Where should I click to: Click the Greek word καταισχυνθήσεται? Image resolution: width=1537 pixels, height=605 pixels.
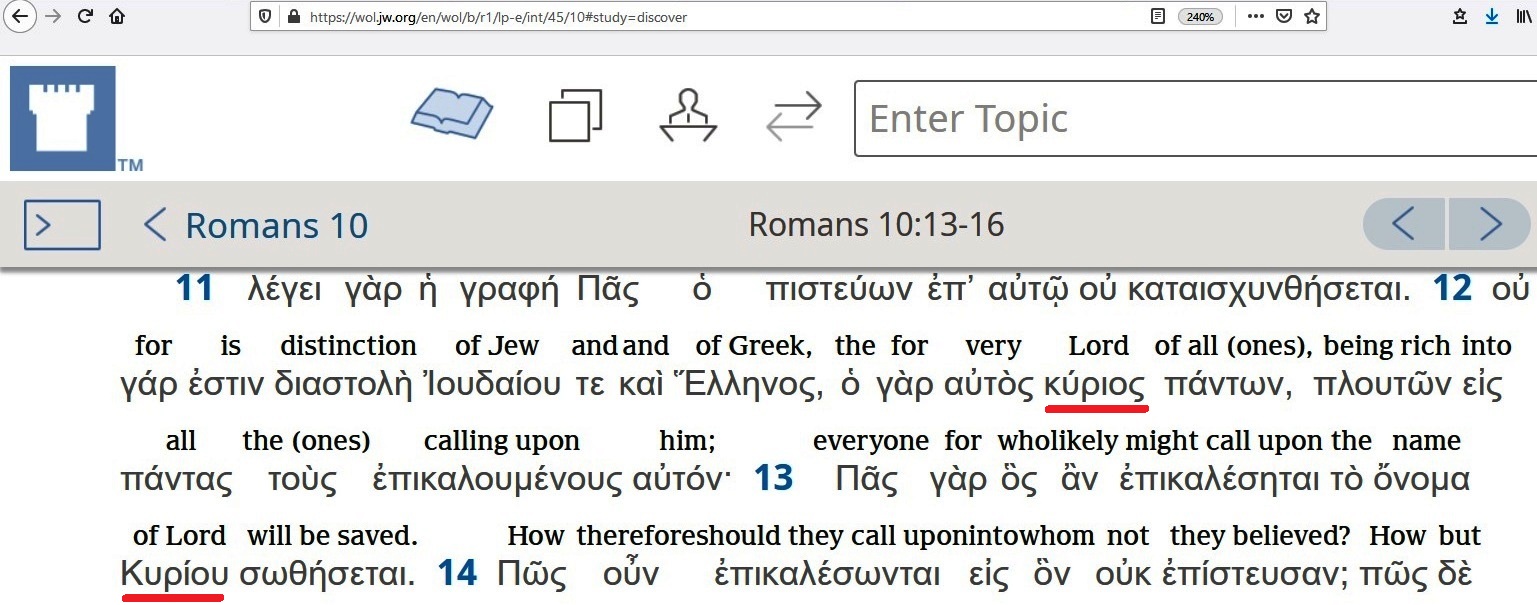[1268, 291]
